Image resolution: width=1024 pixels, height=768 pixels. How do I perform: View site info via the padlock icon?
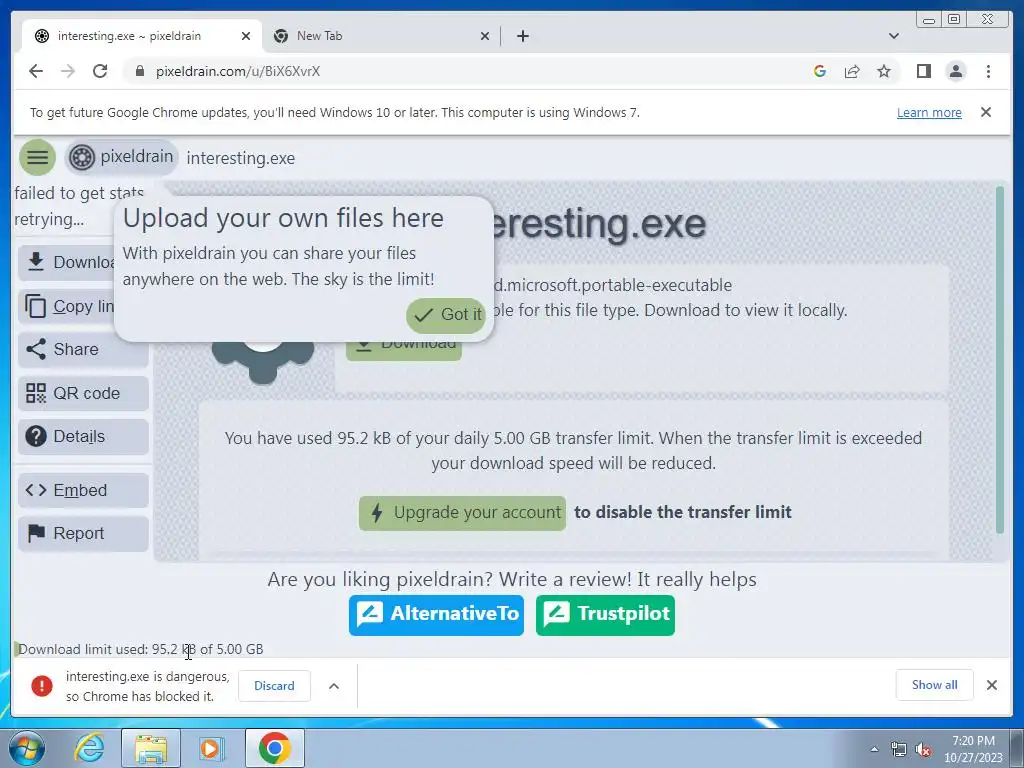(x=139, y=71)
